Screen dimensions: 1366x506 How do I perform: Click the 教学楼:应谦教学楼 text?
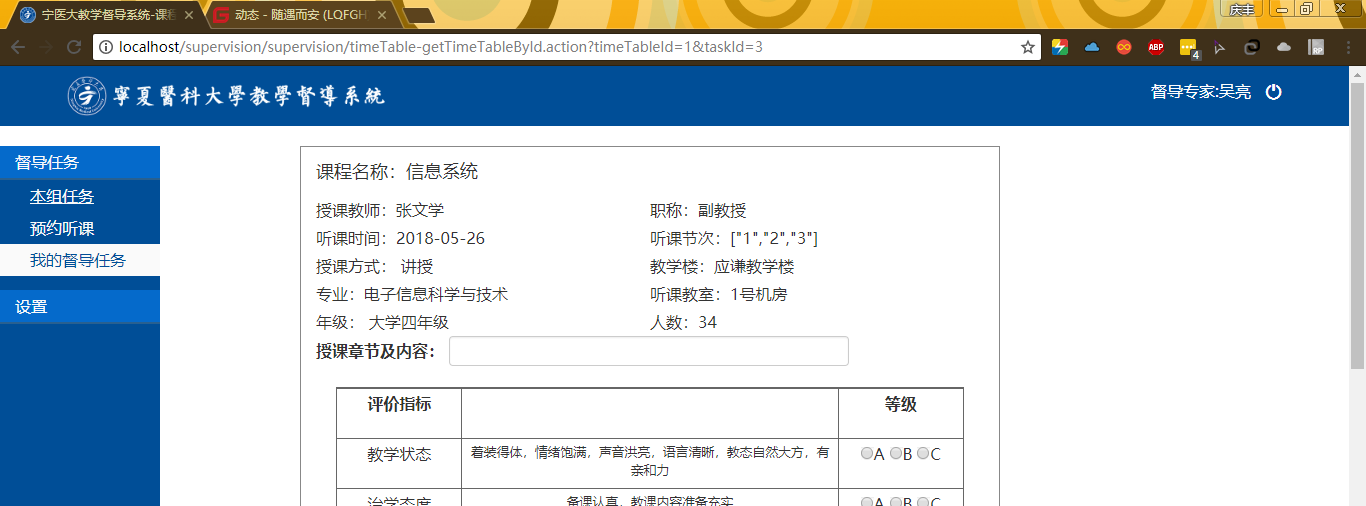pos(722,267)
